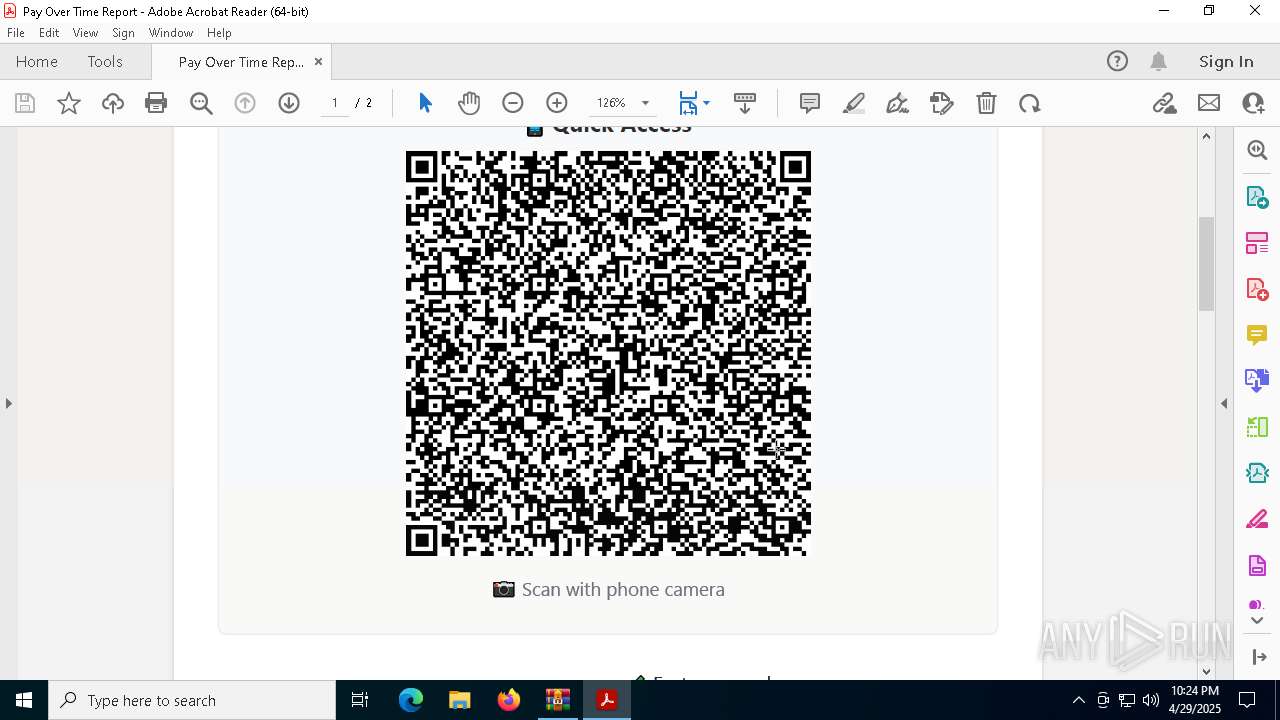Open the Edit menu
Viewport: 1280px width, 720px height.
pyautogui.click(x=49, y=32)
